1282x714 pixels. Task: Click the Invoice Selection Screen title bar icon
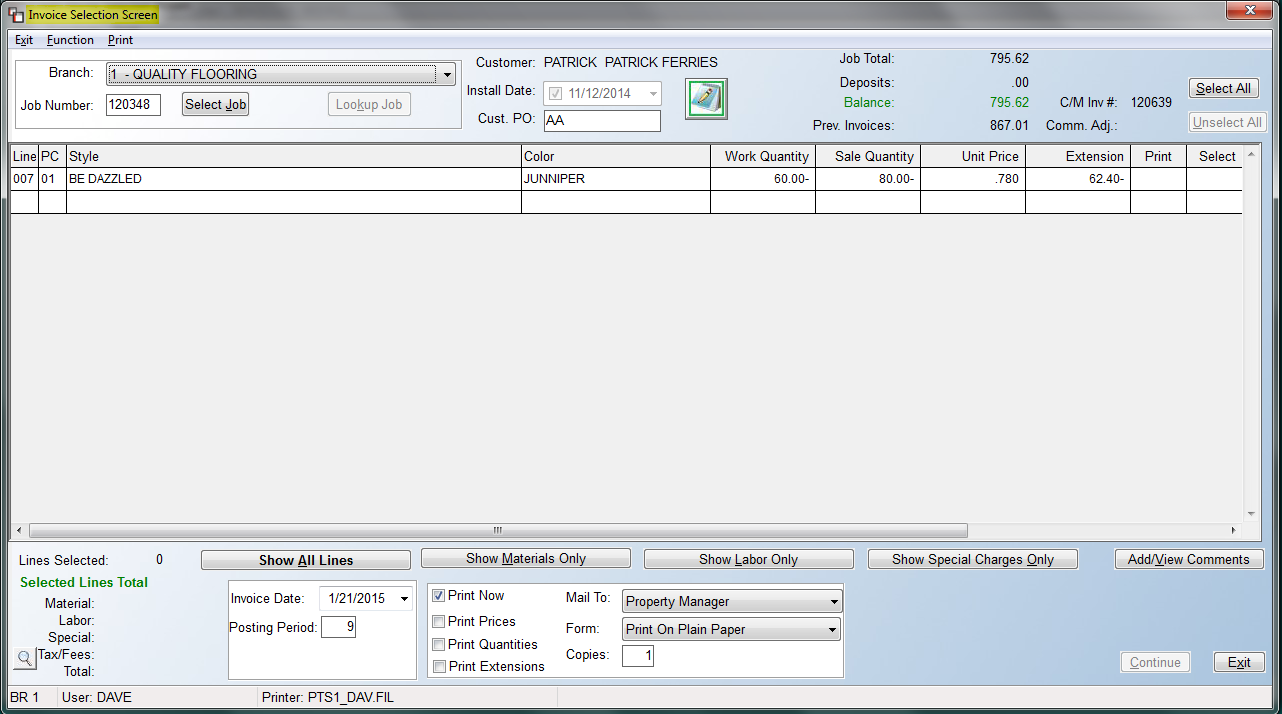coord(14,15)
